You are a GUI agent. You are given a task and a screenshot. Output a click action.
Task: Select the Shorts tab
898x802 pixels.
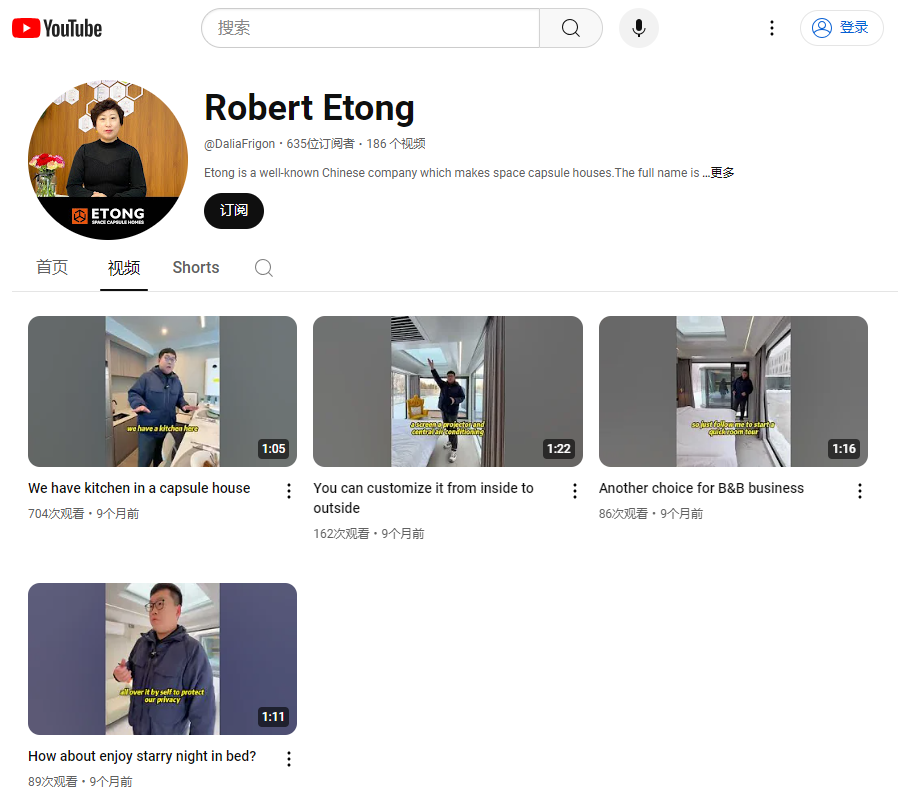196,268
